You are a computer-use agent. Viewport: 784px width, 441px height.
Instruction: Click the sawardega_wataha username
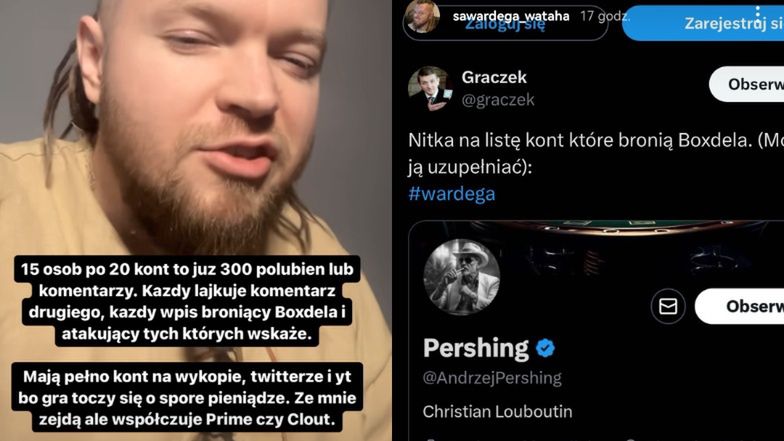click(510, 16)
